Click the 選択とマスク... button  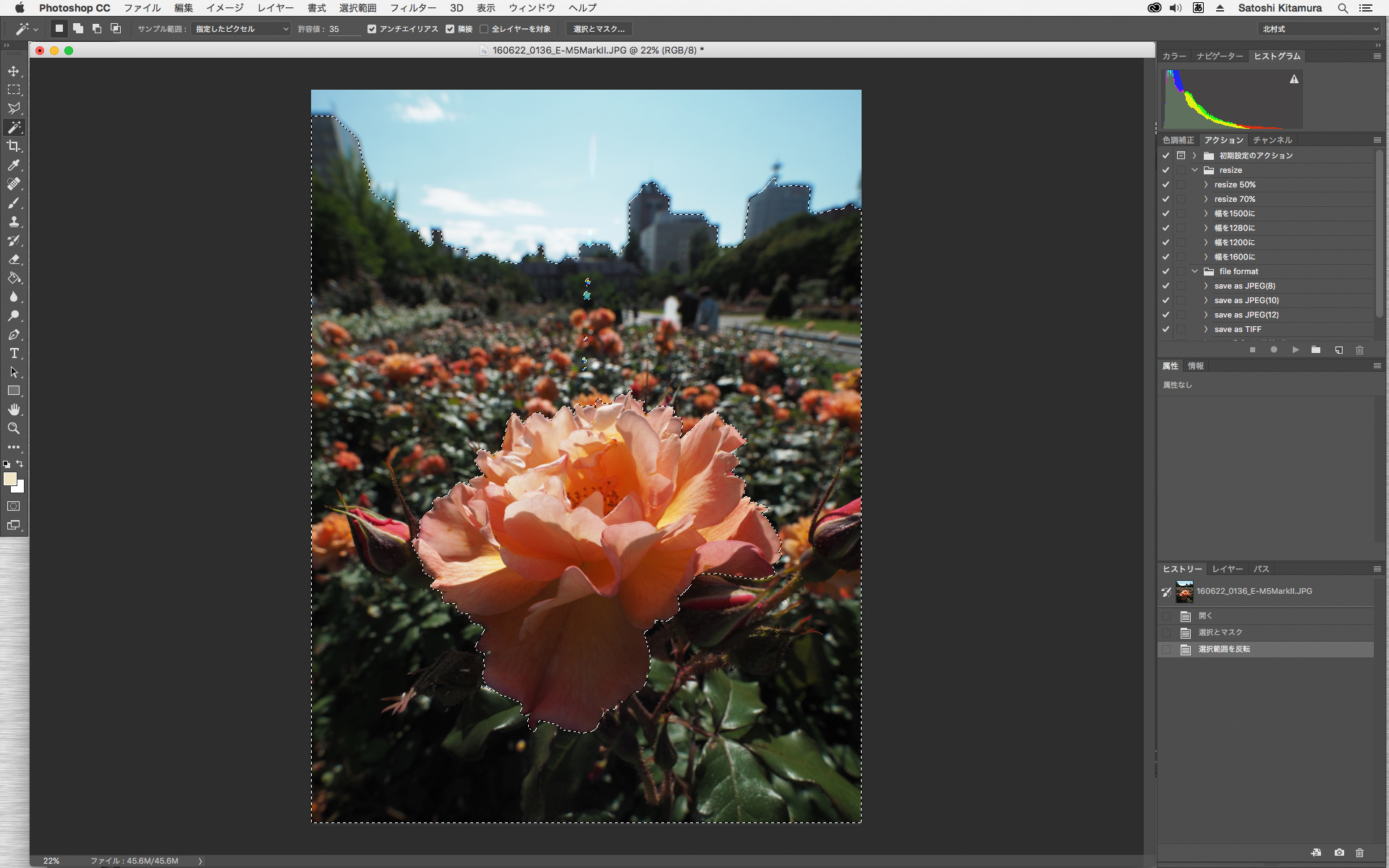598,29
